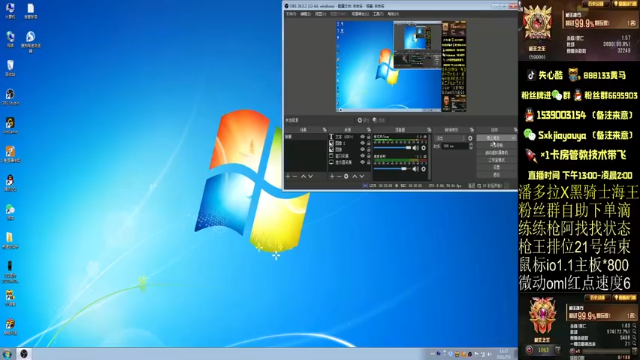Move the source up in Sources dock

coord(355,176)
